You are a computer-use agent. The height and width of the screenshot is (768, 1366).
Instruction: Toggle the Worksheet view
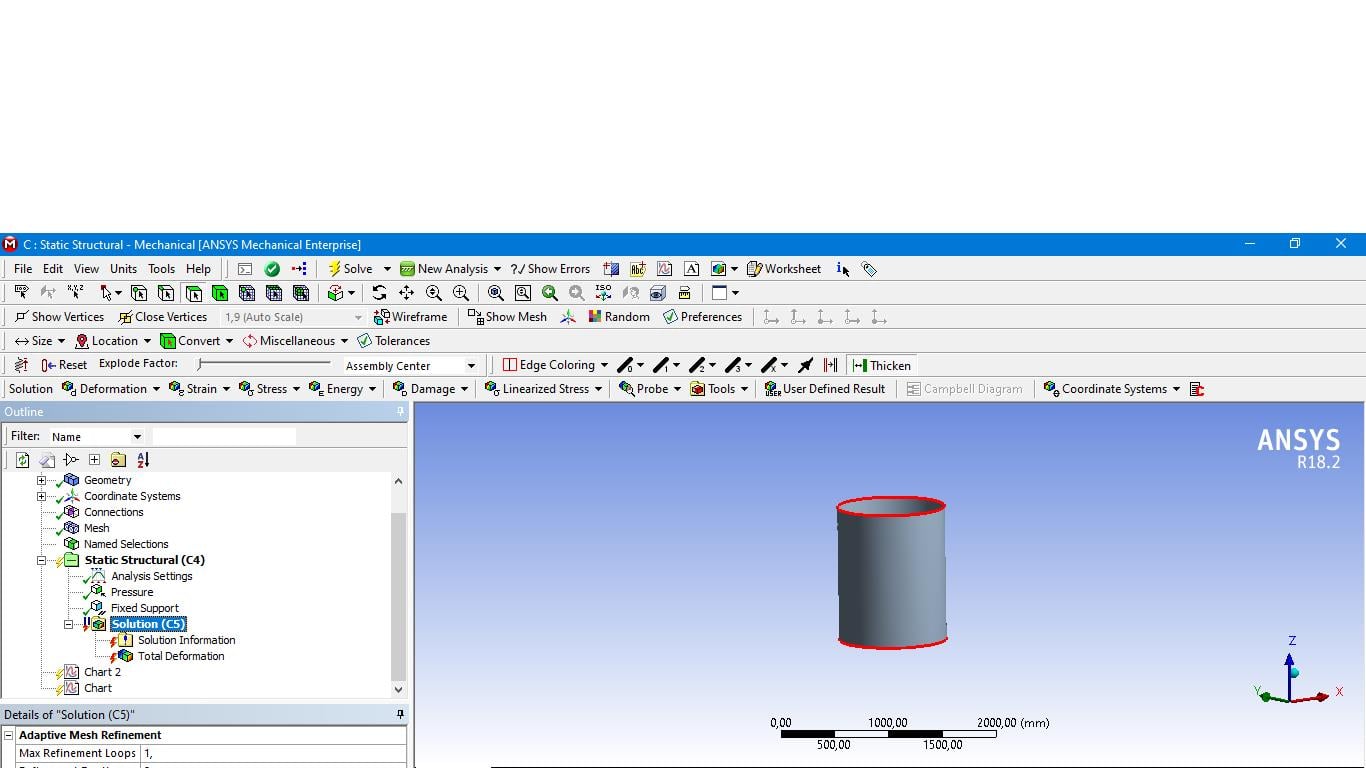pos(784,269)
